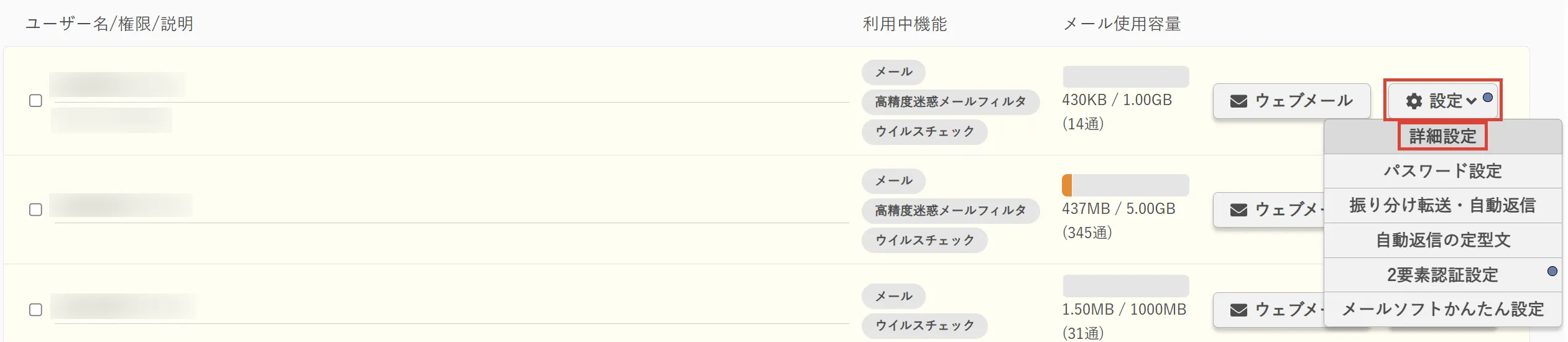
Task: Choose 詳細設定 from the settings menu
Action: tap(1442, 136)
